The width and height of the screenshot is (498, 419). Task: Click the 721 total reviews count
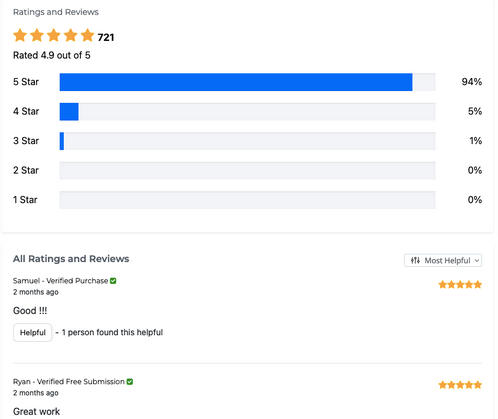(106, 37)
